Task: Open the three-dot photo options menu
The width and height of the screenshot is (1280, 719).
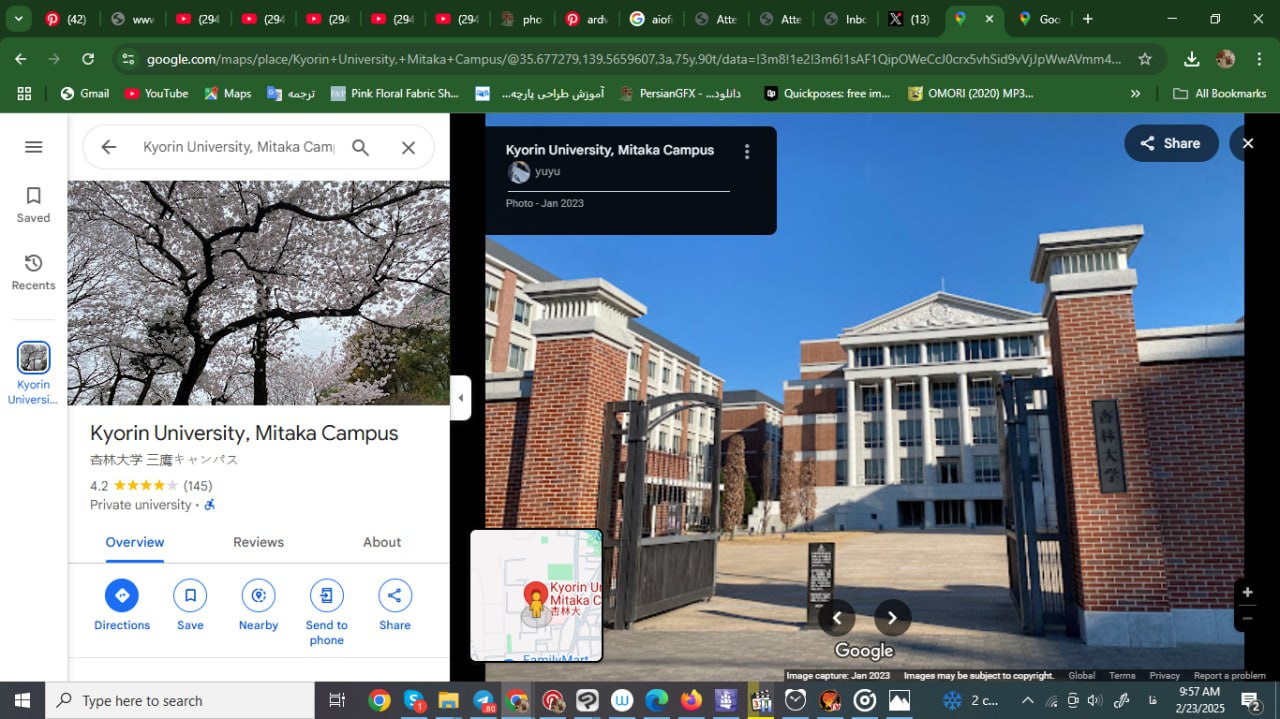Action: click(x=747, y=152)
